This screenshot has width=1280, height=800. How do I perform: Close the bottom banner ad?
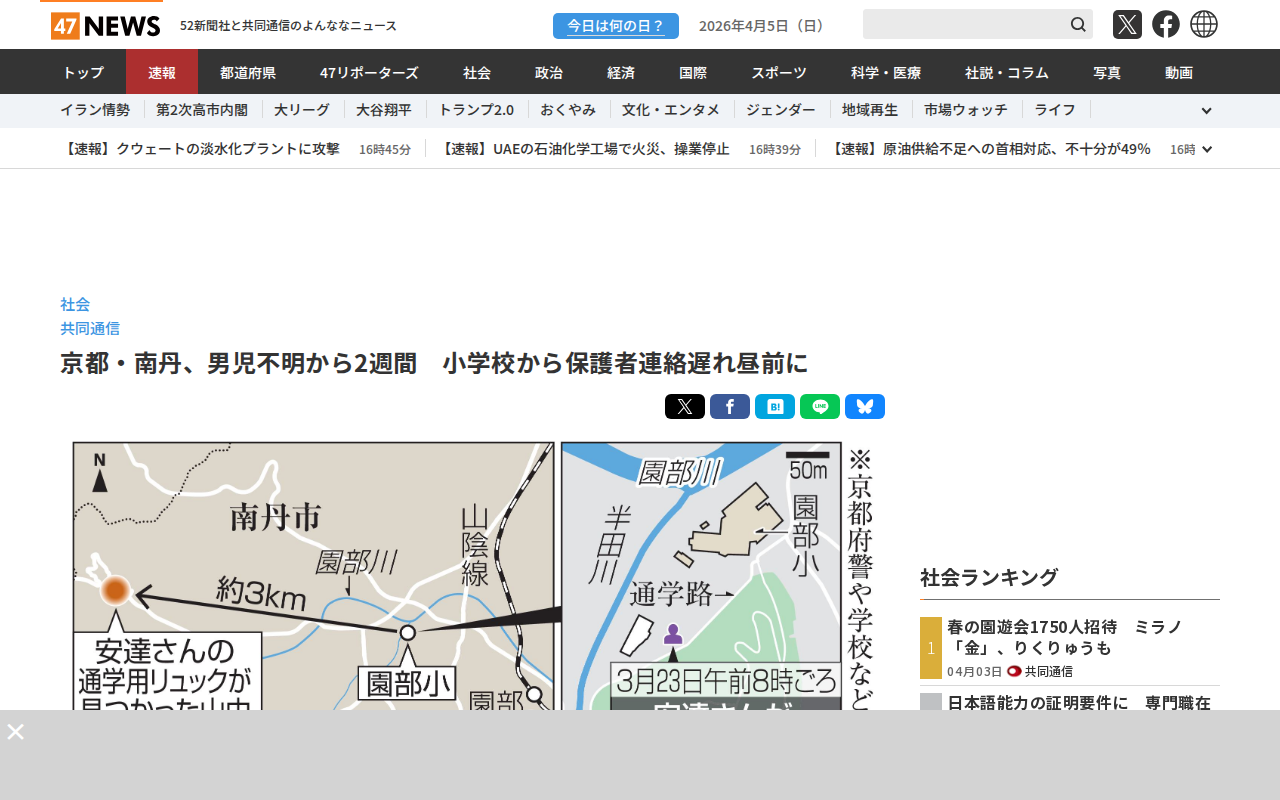[15, 732]
